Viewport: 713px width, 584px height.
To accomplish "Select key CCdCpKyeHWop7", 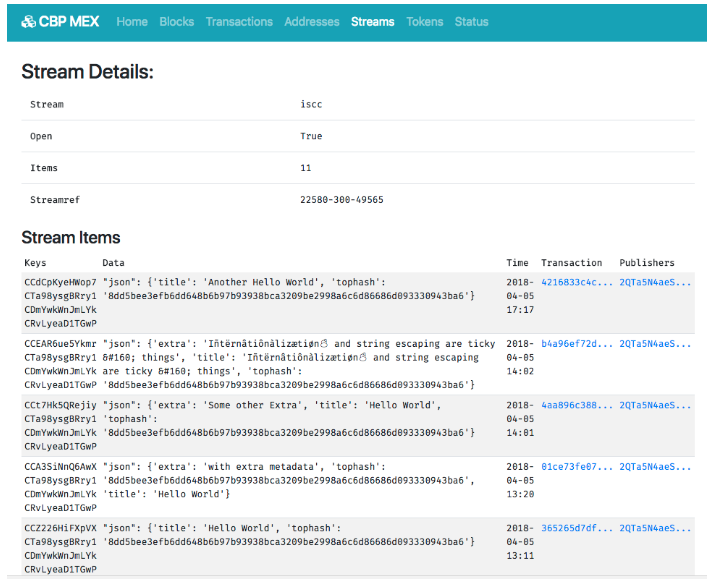I will tap(60, 282).
